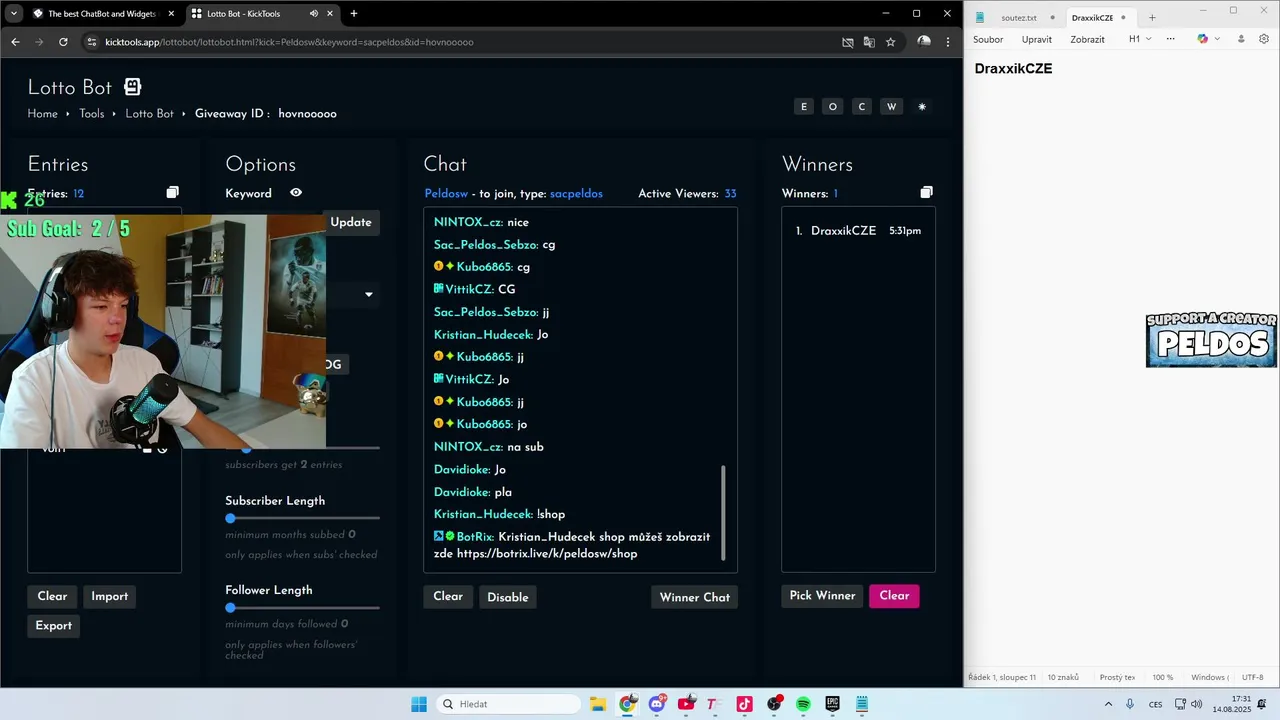Toggle keyword visibility with the eye icon

coord(296,193)
